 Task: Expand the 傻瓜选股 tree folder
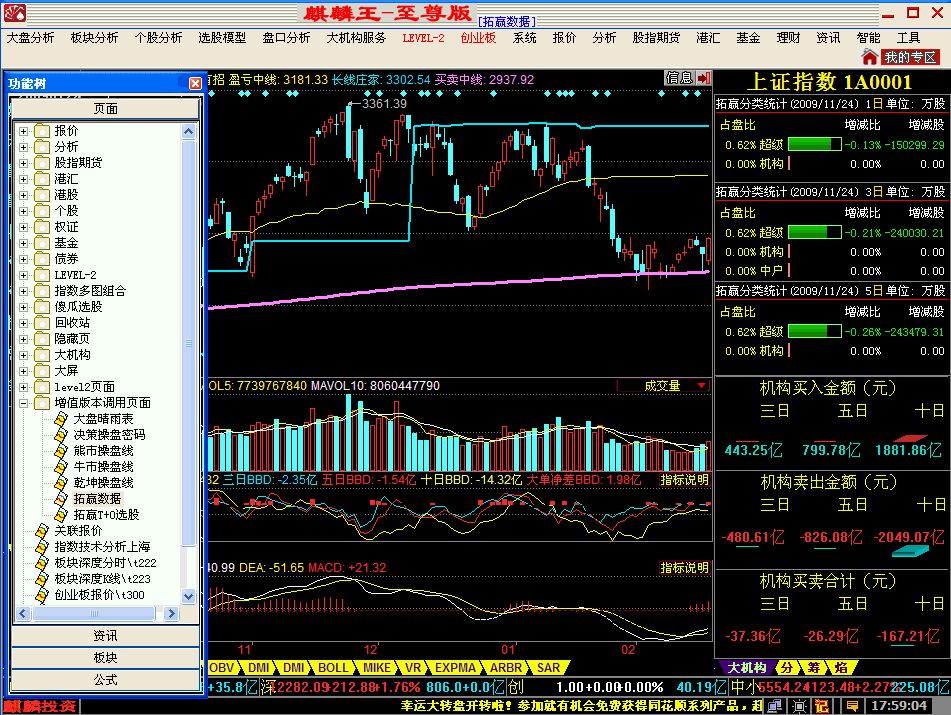24,307
